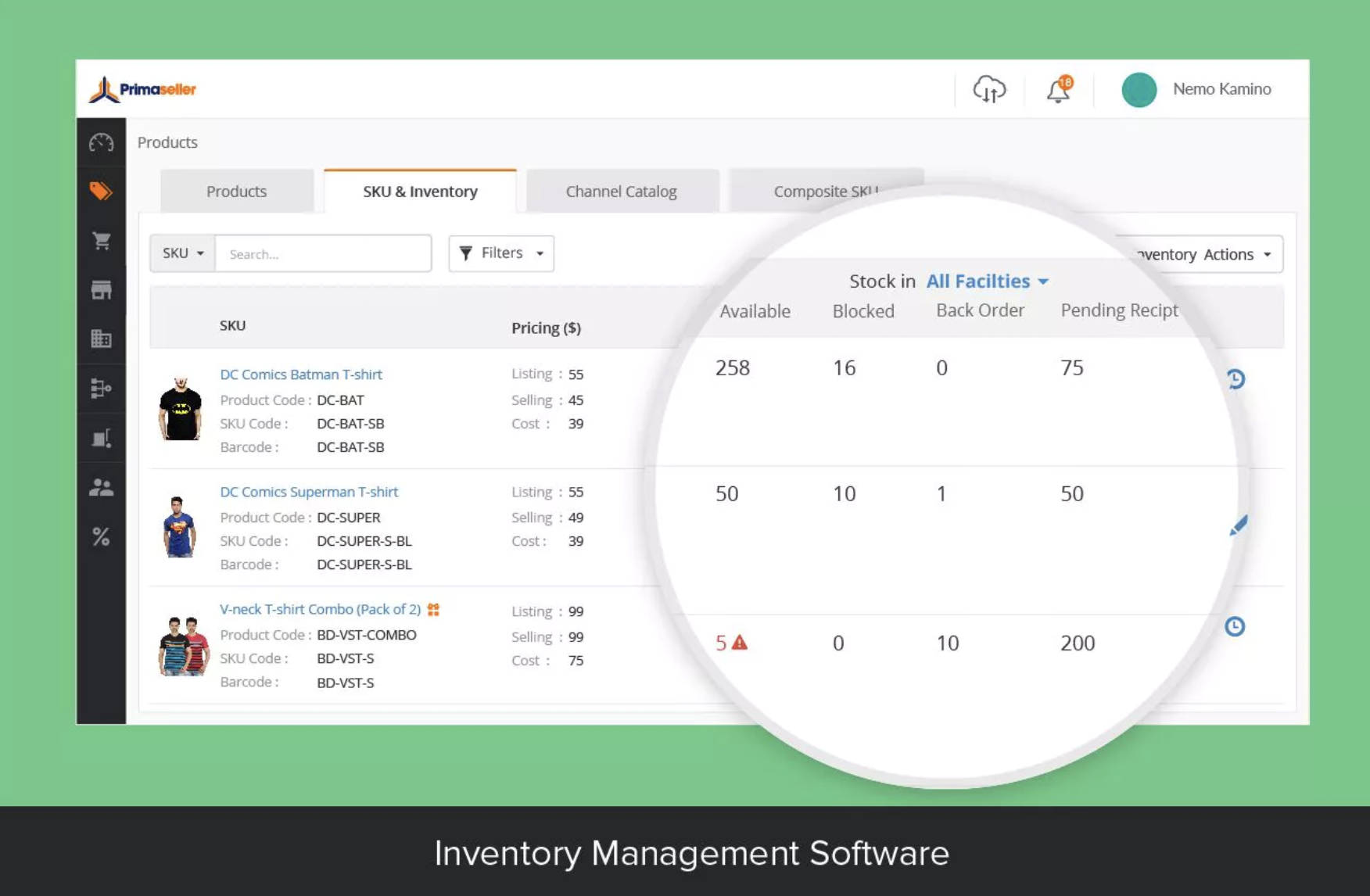Click the Back Order column header

coord(980,310)
